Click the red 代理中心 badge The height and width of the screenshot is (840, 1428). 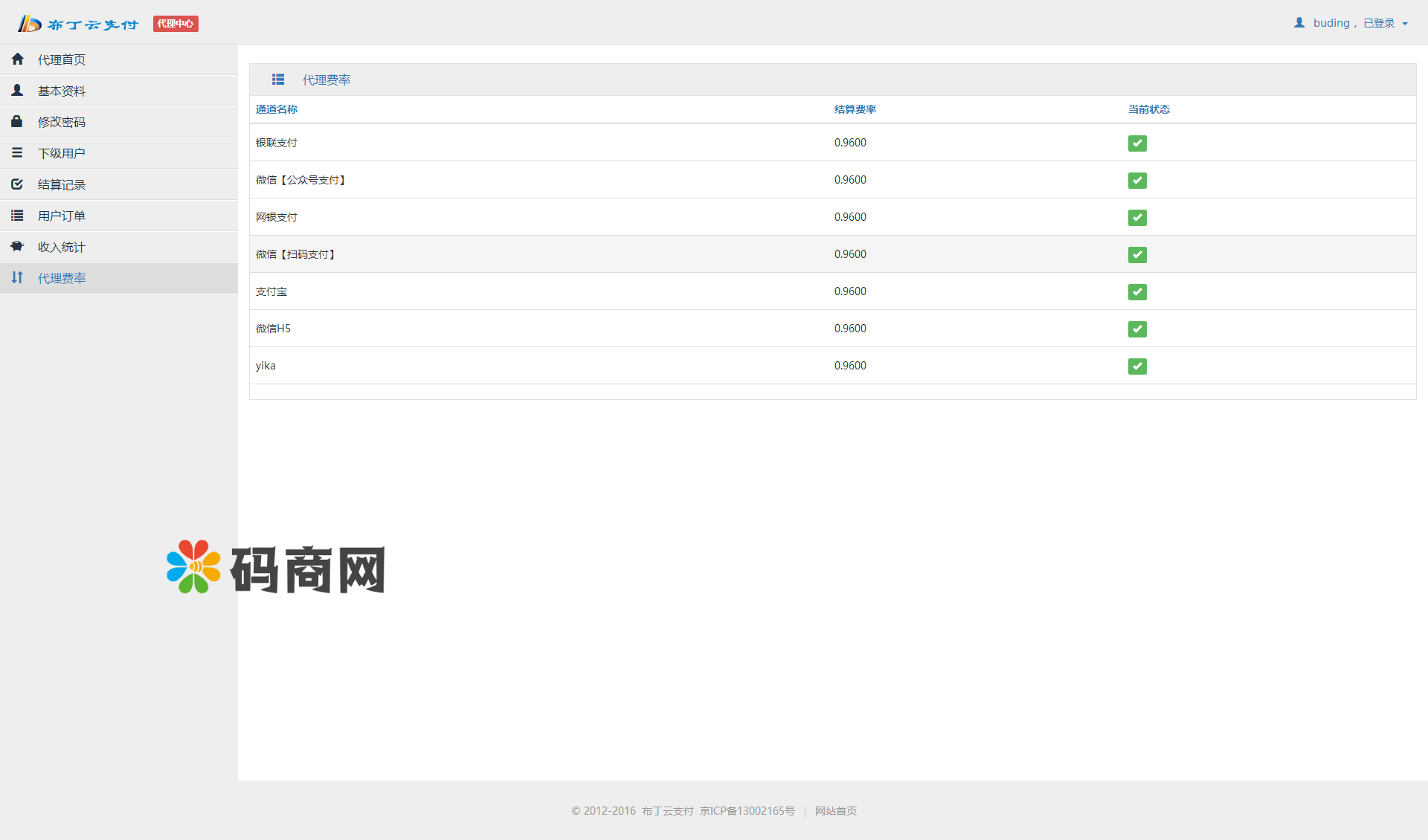click(176, 24)
